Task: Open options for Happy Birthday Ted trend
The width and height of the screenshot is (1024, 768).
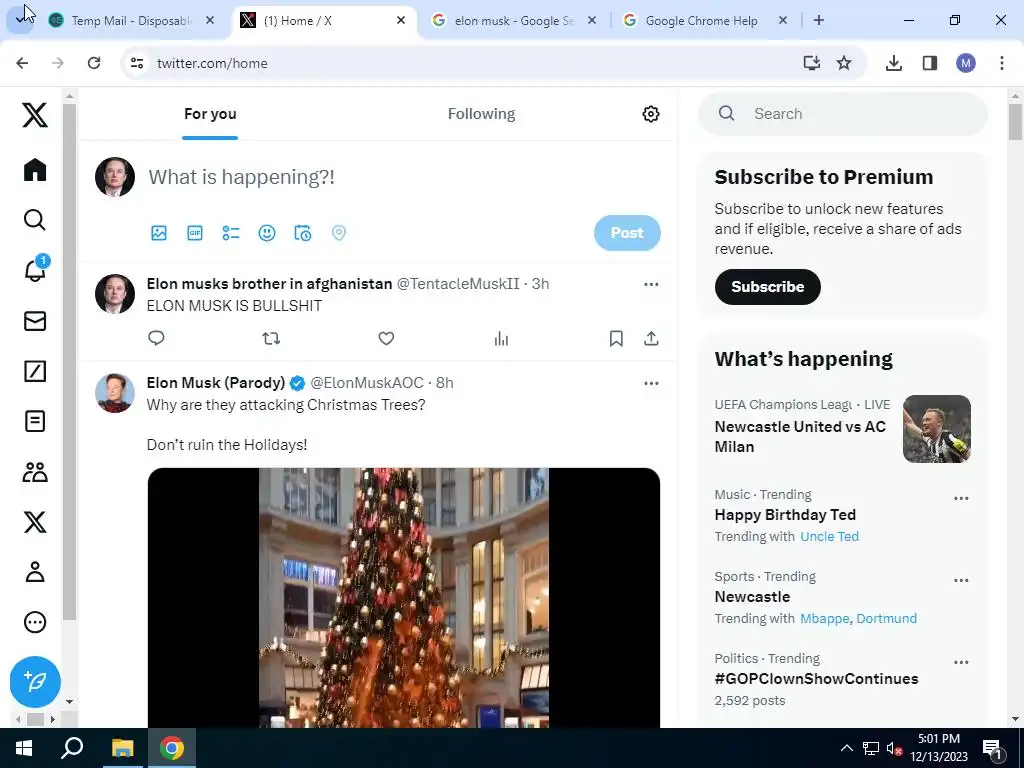Action: [961, 498]
